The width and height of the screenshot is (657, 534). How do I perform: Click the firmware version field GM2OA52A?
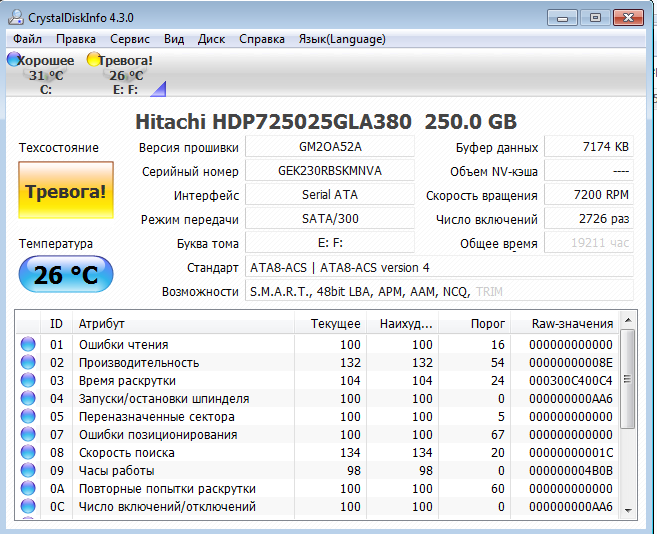[x=330, y=147]
